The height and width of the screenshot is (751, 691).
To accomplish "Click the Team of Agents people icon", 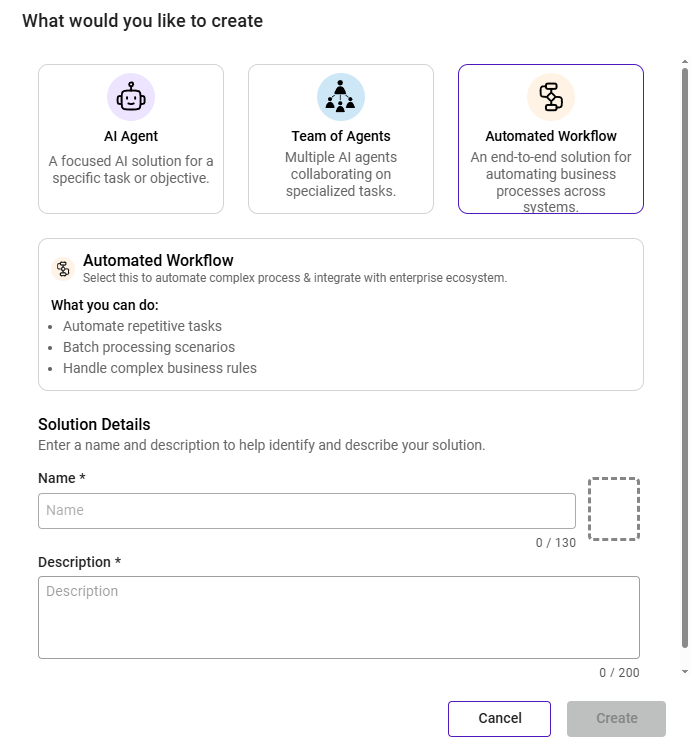I will coord(341,97).
